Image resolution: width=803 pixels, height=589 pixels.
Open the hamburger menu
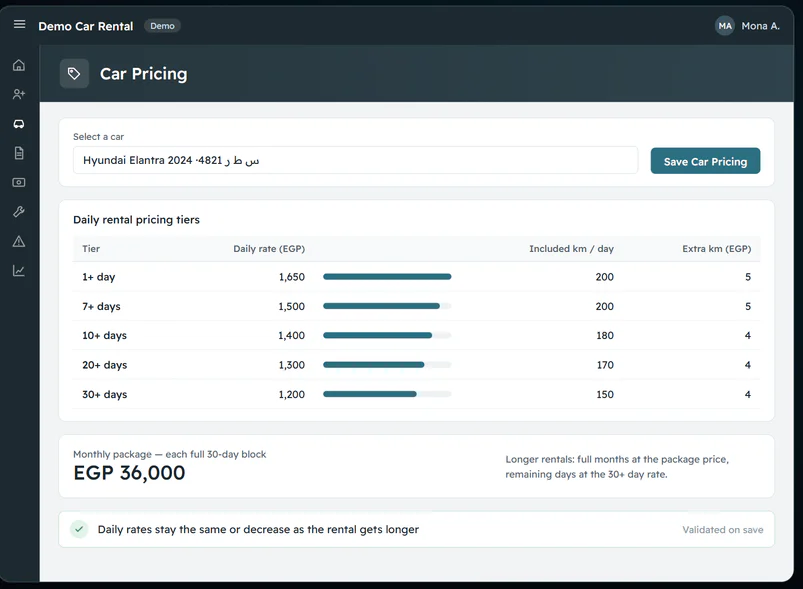(19, 24)
